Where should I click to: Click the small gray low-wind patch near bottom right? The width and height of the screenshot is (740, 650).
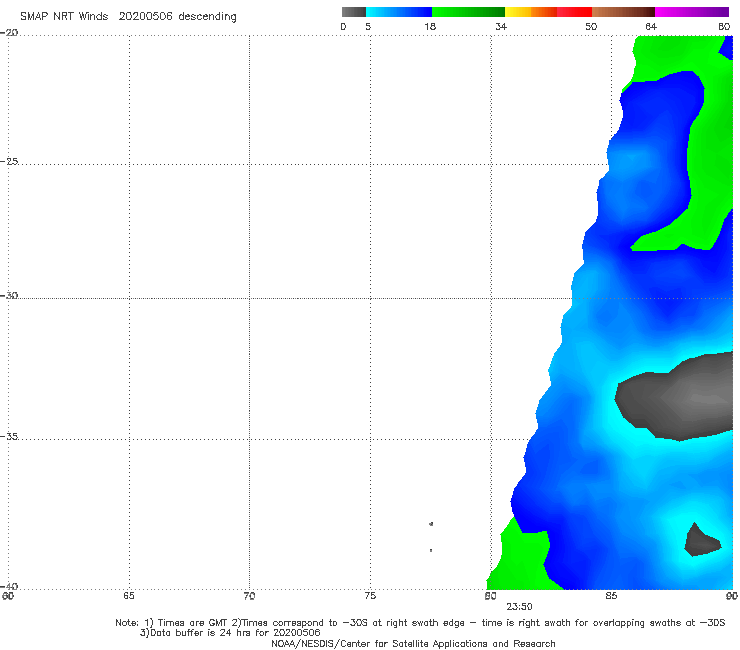[x=702, y=540]
